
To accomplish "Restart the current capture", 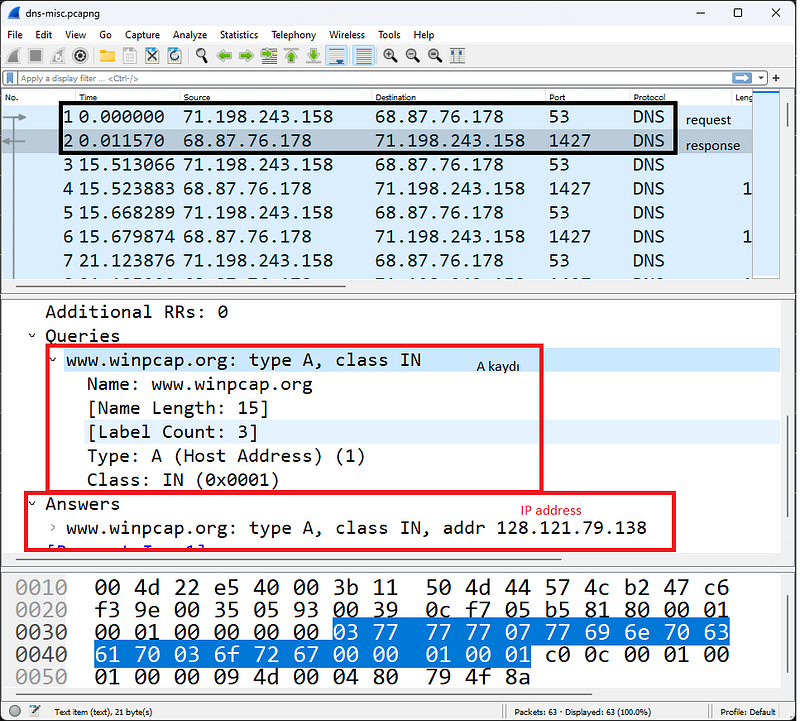I will (58, 56).
